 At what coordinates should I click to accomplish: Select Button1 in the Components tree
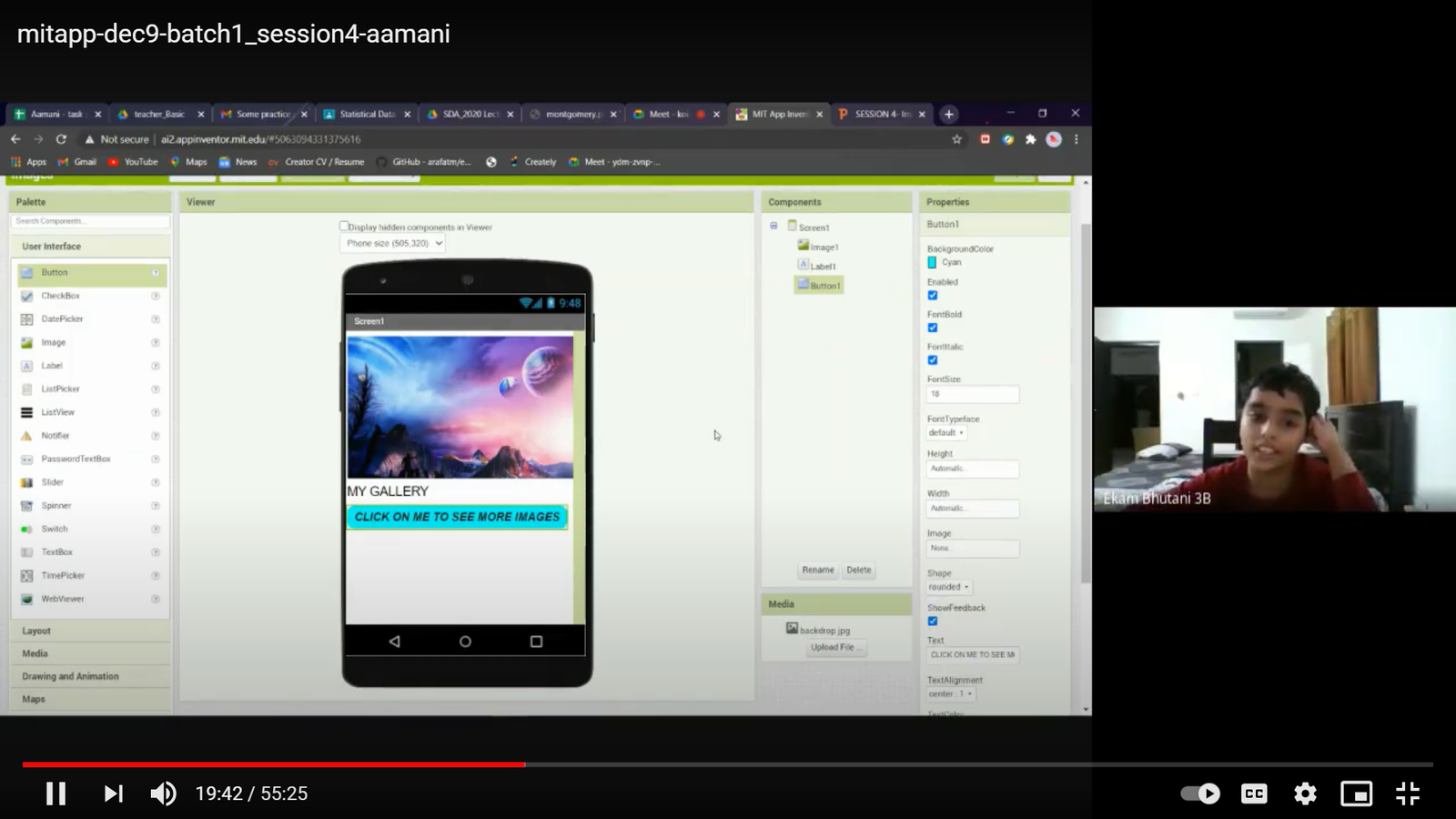point(823,284)
